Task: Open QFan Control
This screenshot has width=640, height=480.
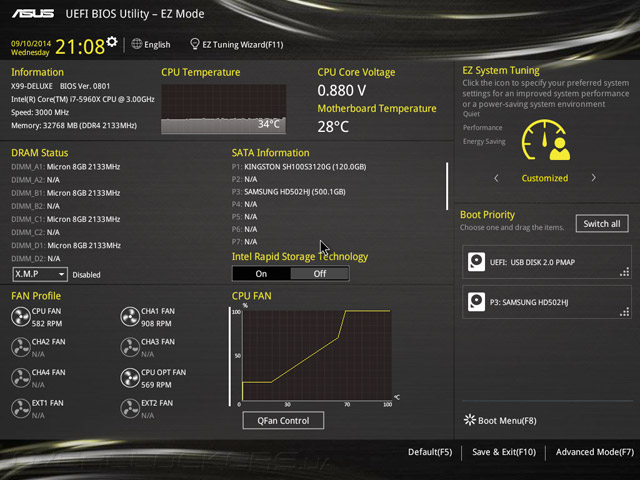Action: tap(283, 420)
